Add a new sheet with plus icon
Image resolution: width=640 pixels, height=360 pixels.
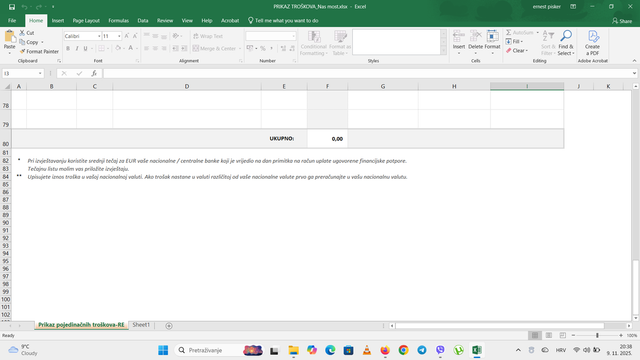tap(169, 326)
